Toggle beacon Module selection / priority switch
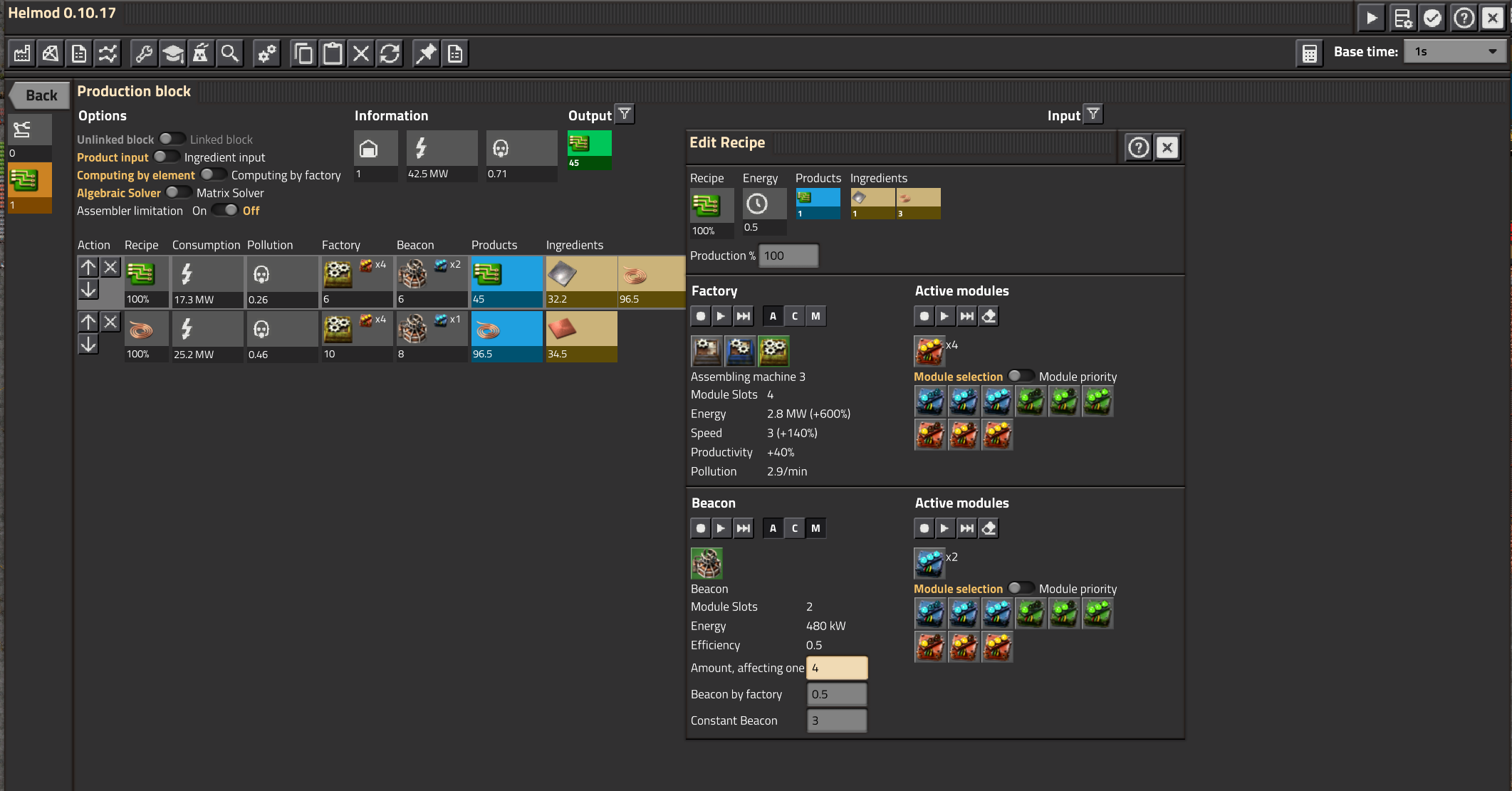The width and height of the screenshot is (1512, 791). (1021, 588)
